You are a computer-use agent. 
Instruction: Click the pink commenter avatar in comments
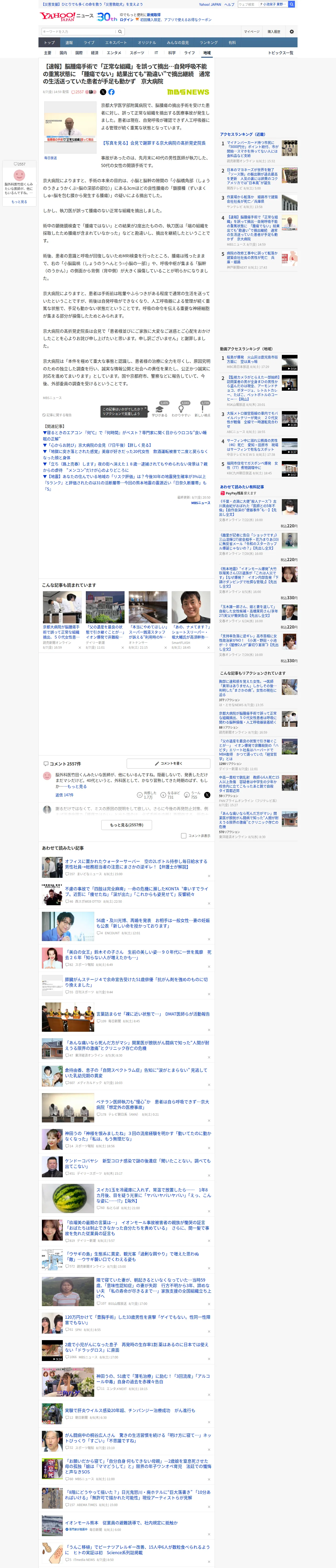pos(47,776)
